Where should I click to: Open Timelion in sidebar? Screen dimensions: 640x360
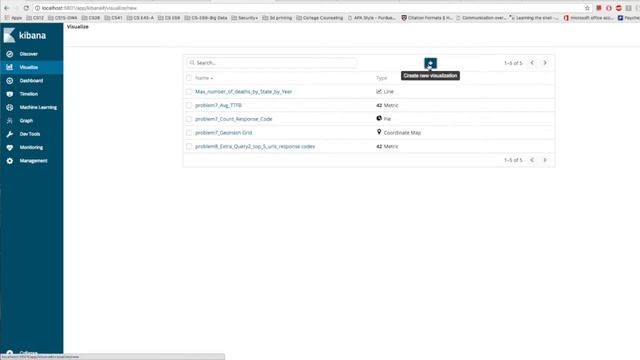tap(29, 94)
